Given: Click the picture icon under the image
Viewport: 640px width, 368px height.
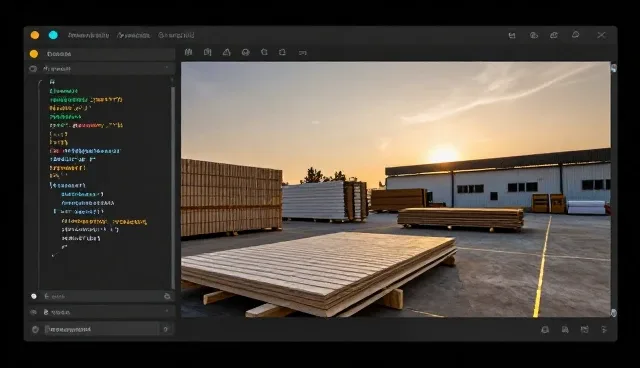Looking at the screenshot, I should pyautogui.click(x=565, y=330).
